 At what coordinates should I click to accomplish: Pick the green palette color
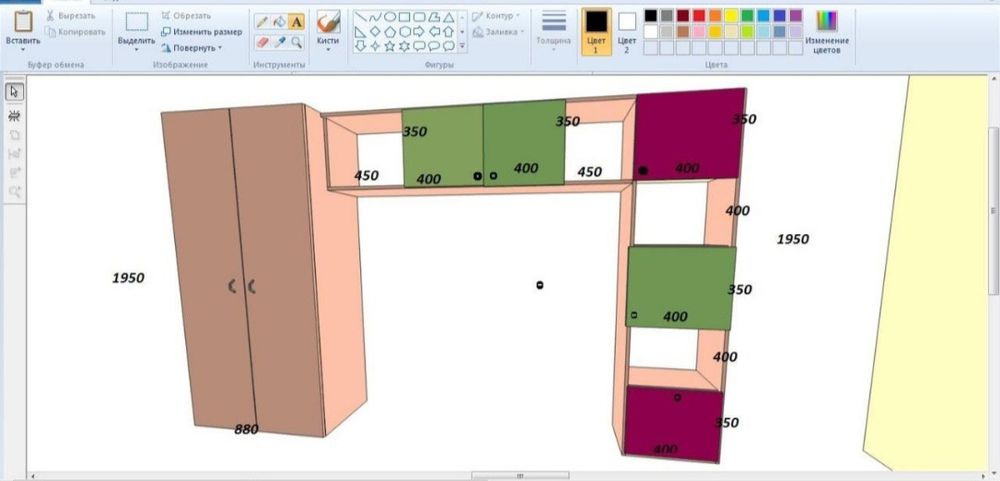coord(747,15)
